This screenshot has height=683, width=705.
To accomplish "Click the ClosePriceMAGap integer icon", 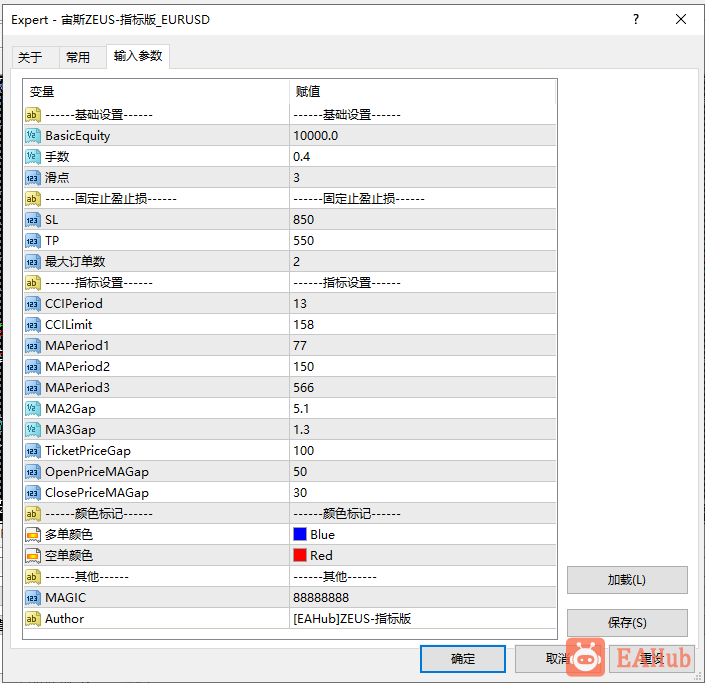I will point(33,493).
